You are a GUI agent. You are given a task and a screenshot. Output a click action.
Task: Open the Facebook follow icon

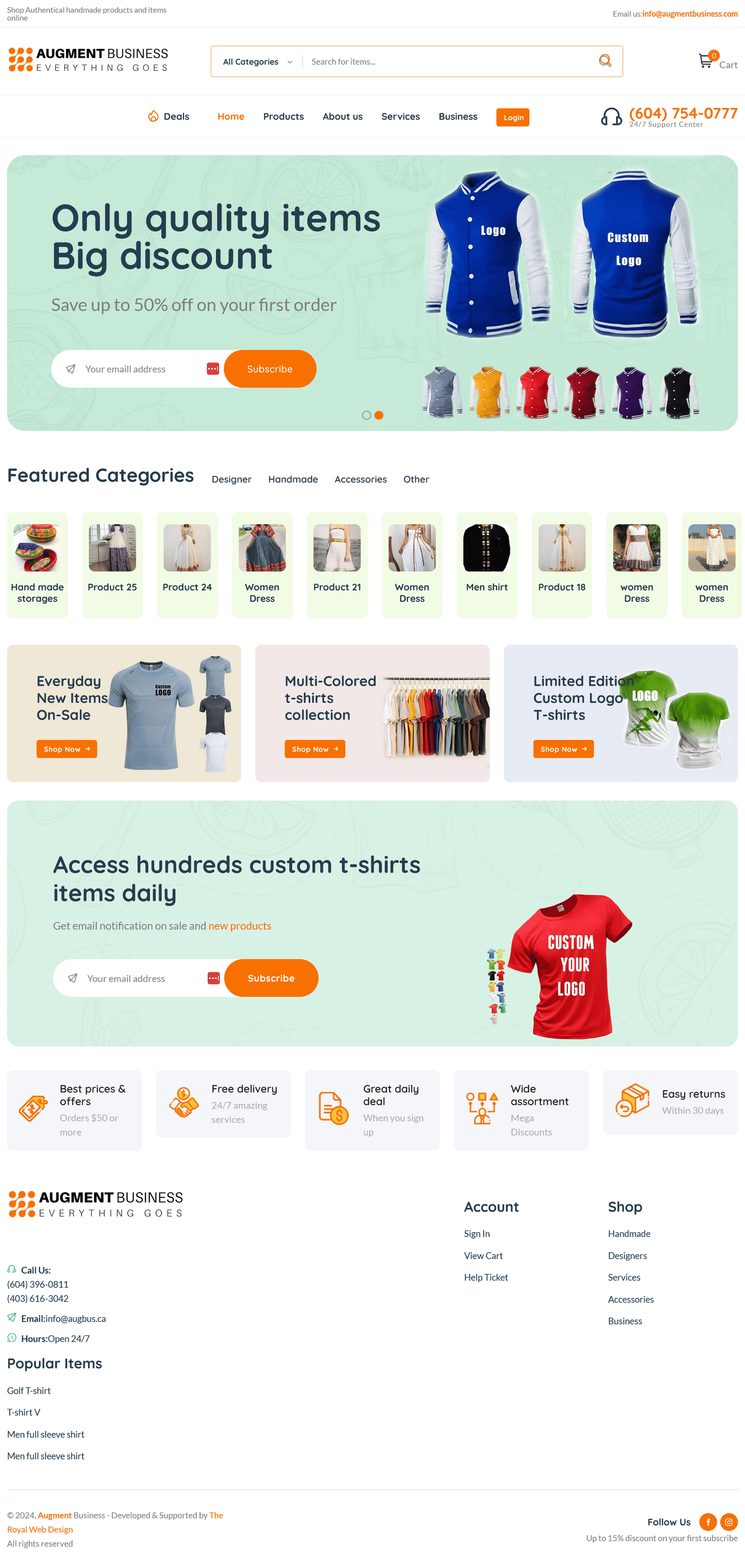[708, 1522]
